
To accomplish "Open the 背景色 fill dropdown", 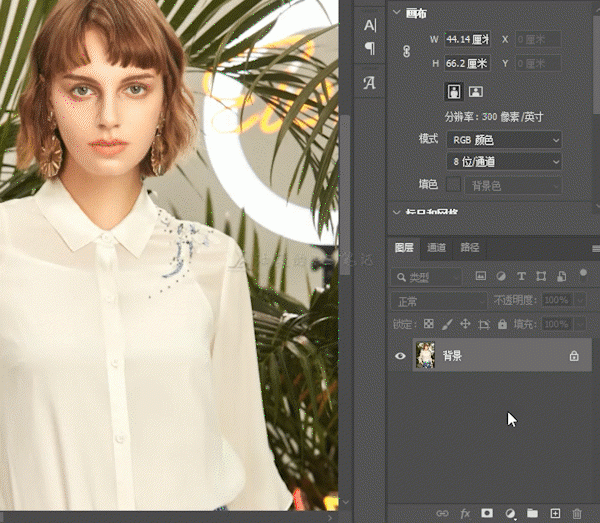I will click(513, 186).
